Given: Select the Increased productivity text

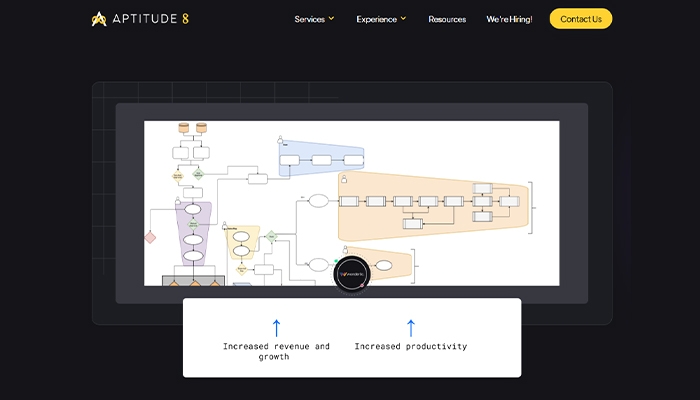Looking at the screenshot, I should (x=410, y=347).
